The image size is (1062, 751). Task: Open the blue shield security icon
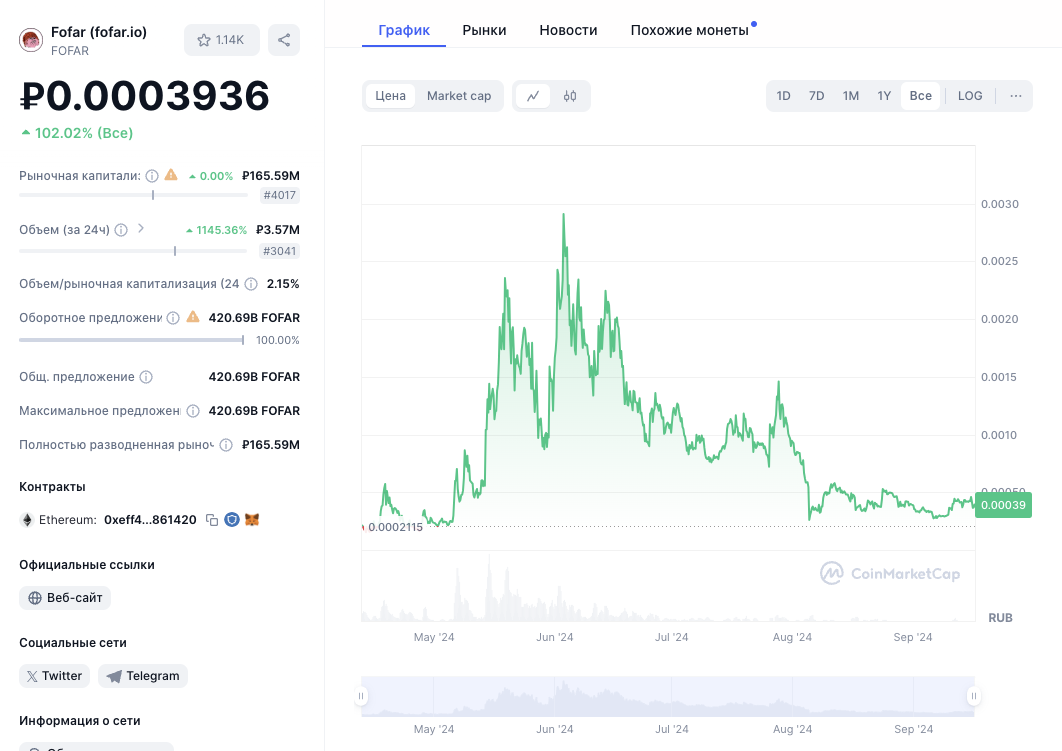point(232,519)
